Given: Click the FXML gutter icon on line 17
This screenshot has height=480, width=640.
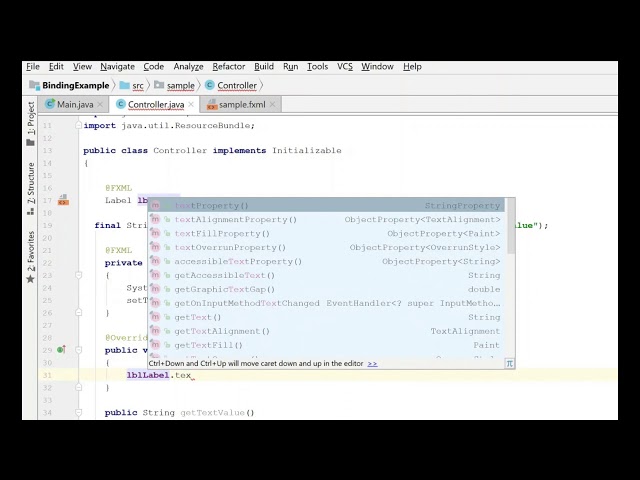Looking at the screenshot, I should coord(63,200).
